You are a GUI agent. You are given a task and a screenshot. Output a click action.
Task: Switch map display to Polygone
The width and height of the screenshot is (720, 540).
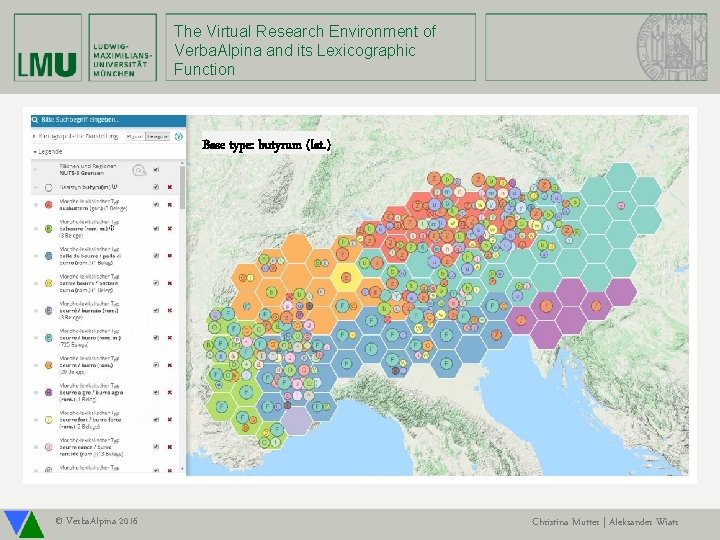[135, 137]
